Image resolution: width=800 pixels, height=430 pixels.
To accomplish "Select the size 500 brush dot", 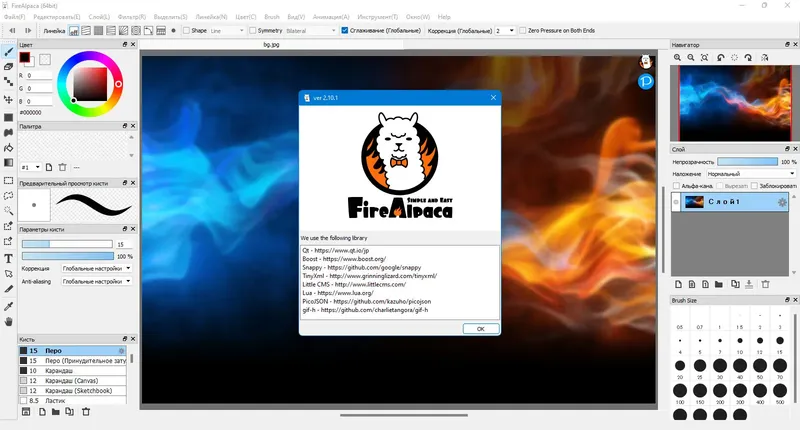I will click(x=780, y=391).
